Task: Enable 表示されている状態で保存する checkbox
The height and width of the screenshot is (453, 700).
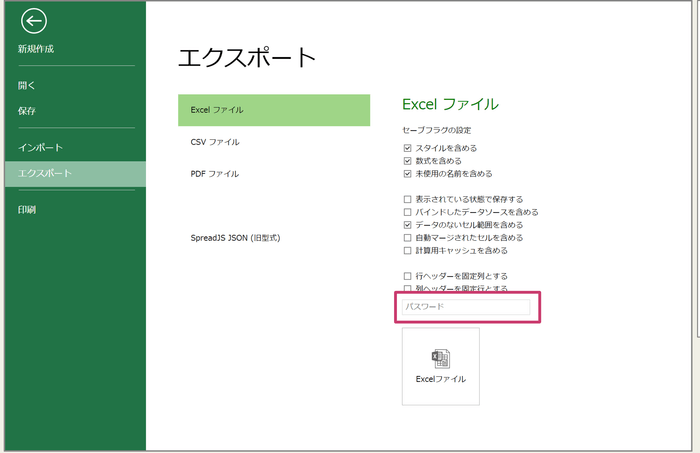Action: [x=407, y=199]
